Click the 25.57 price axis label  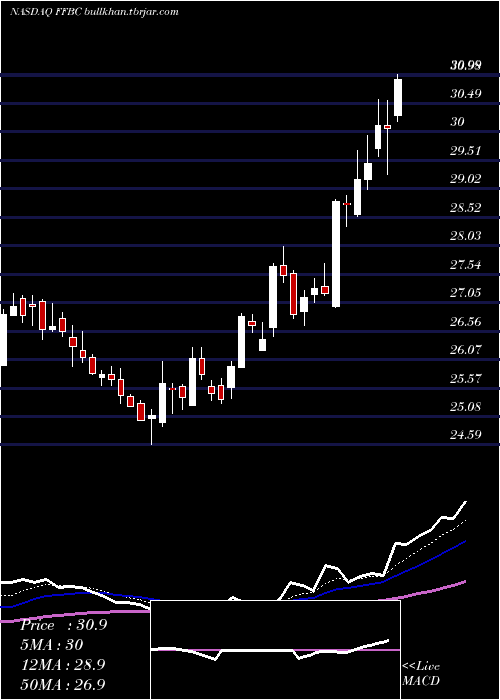point(466,379)
